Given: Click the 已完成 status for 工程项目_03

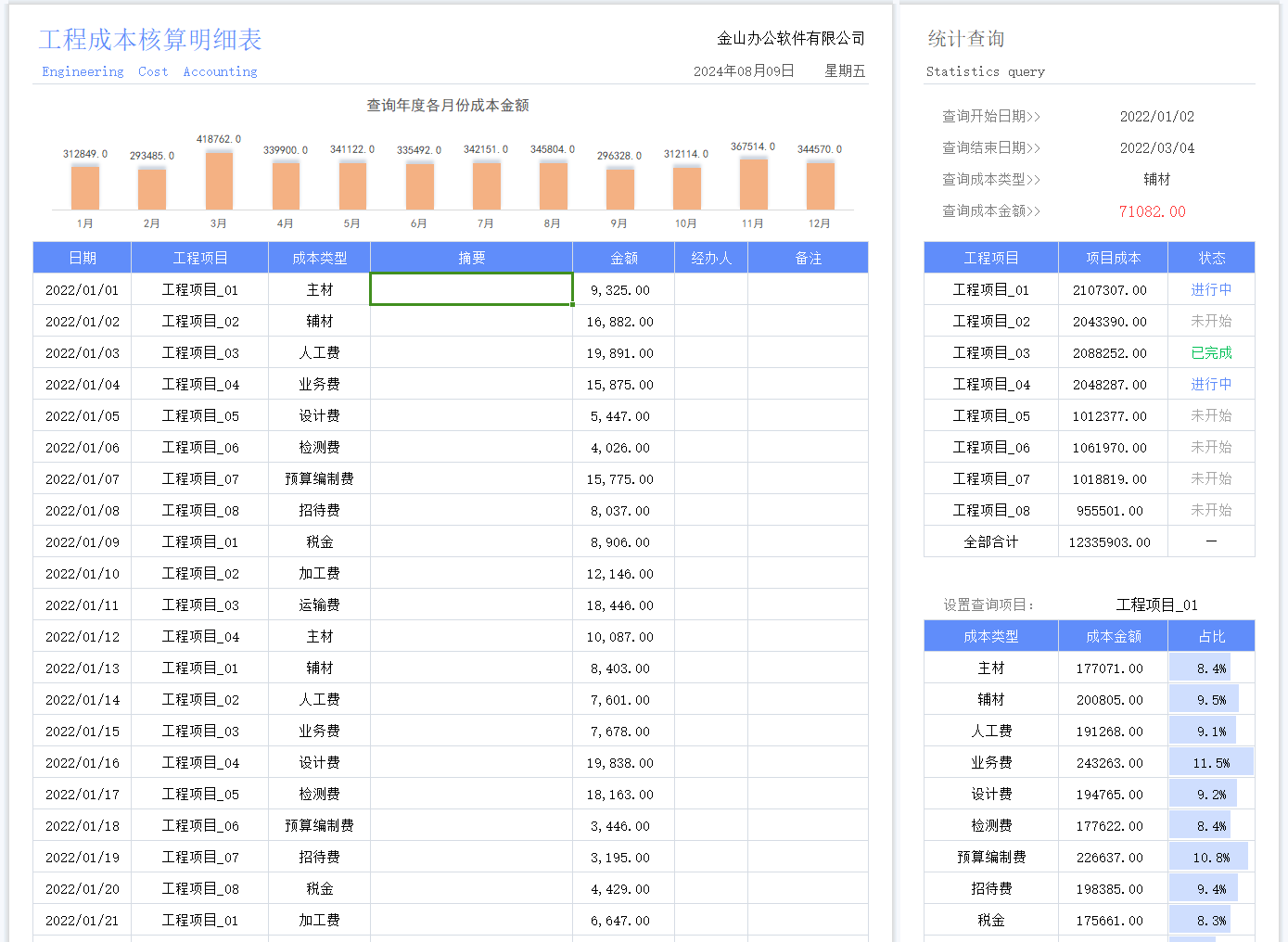Looking at the screenshot, I should coord(1211,352).
